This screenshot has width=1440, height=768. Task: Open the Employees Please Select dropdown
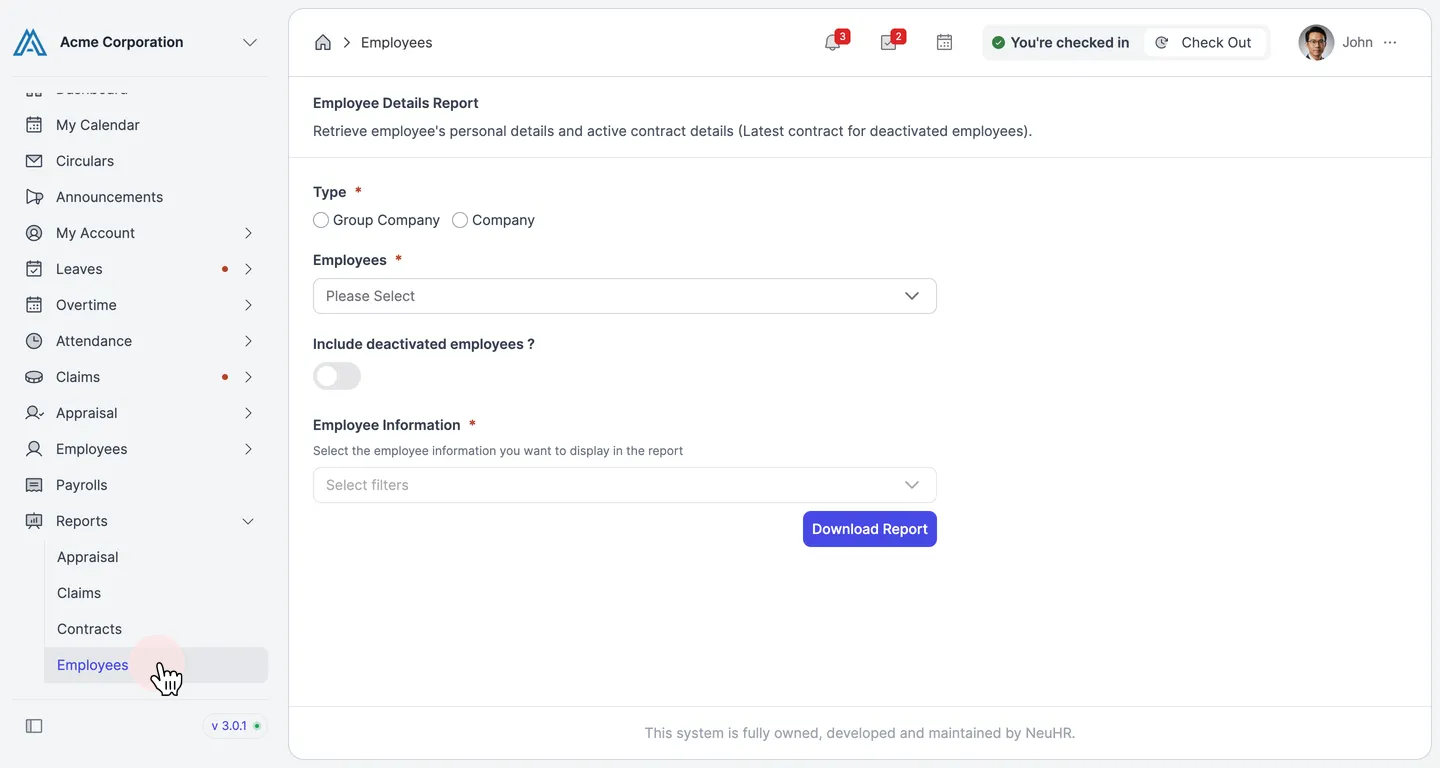click(x=625, y=296)
